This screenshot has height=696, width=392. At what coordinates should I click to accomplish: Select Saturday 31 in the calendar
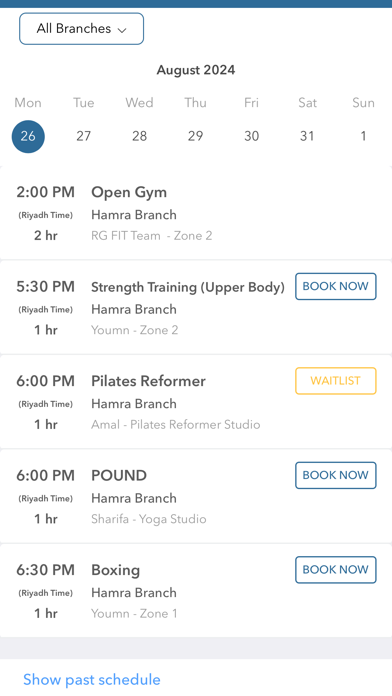(307, 136)
